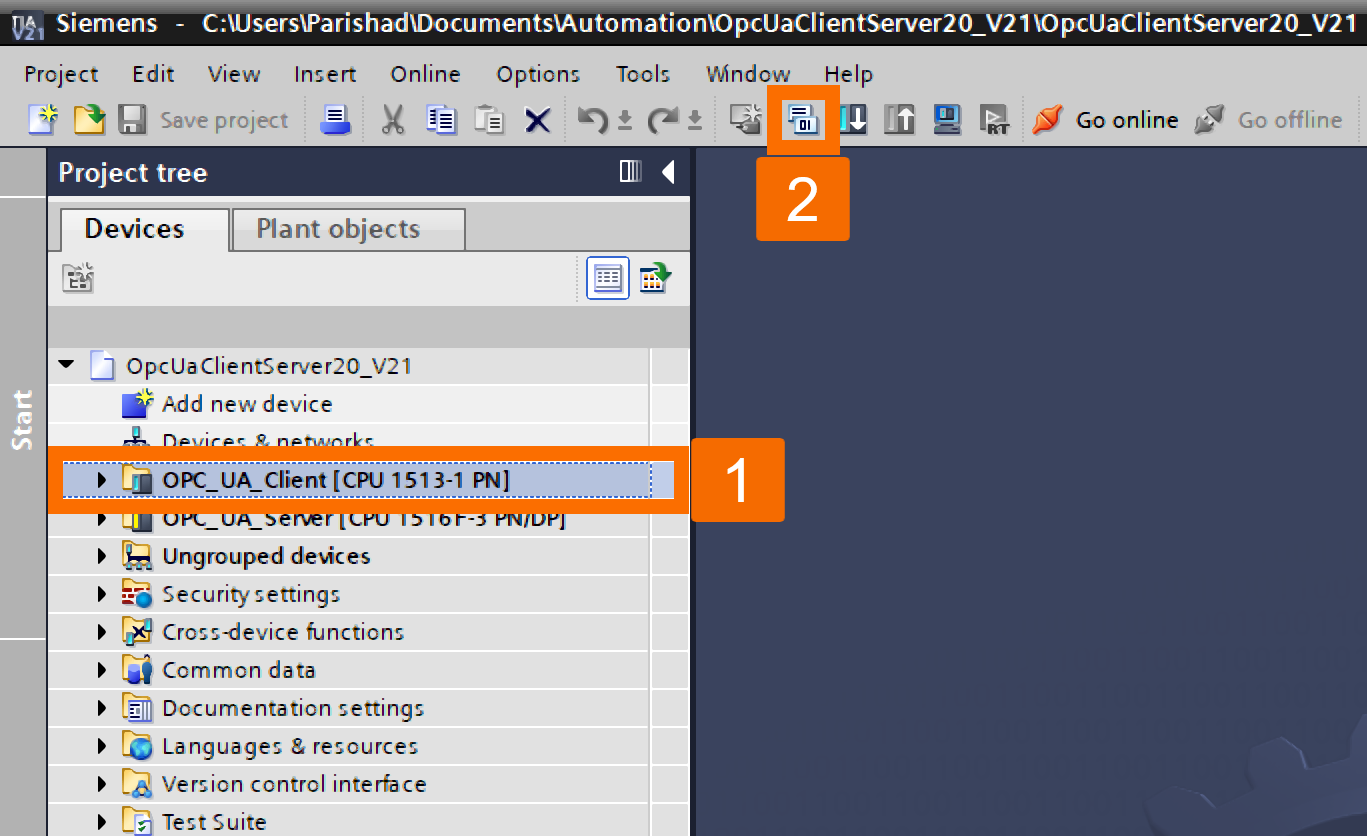Screen dimensions: 1367x836
Task: Select the Cross-device functions label
Action: click(x=283, y=632)
